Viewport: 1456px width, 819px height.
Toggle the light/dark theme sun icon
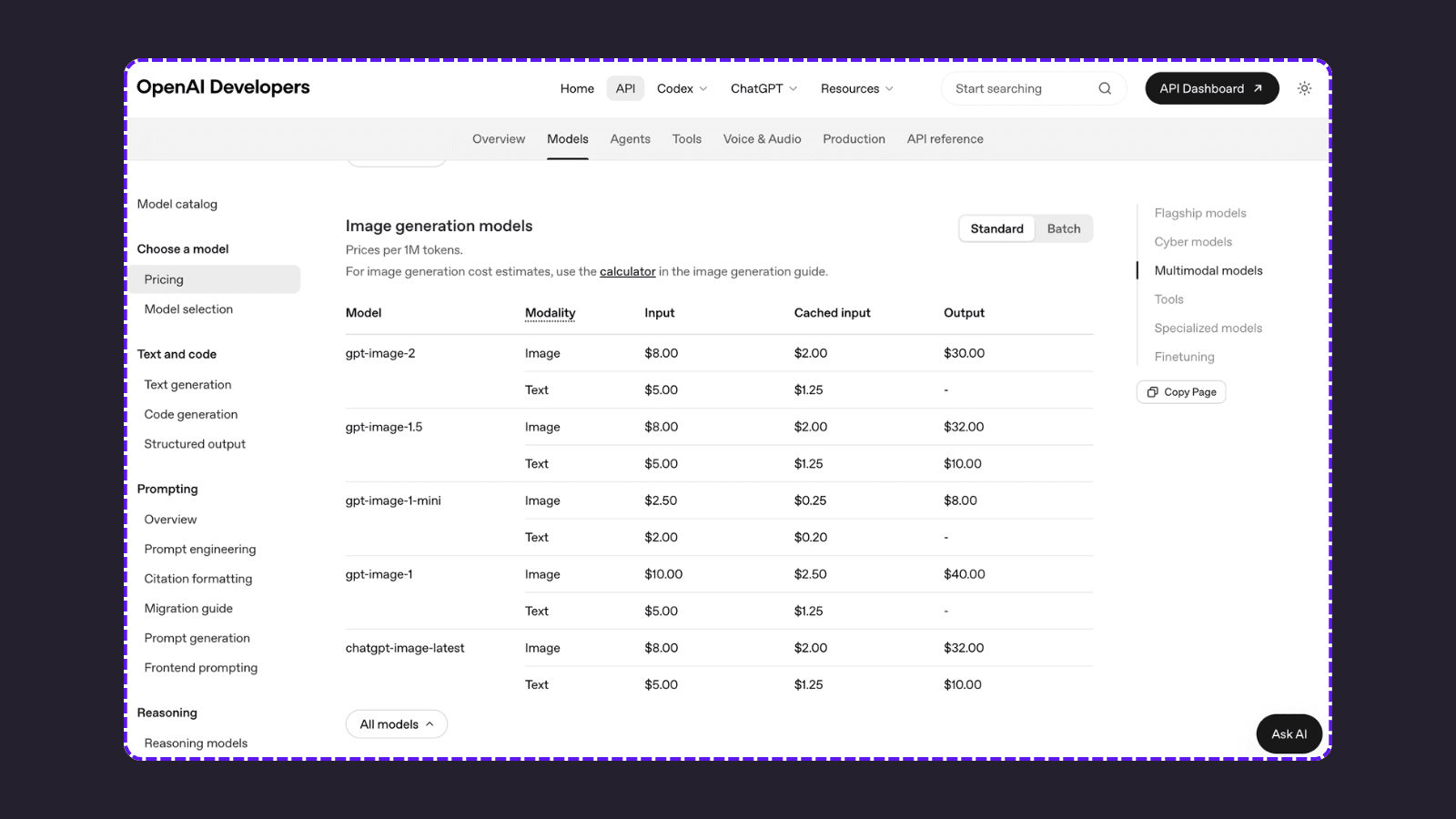tap(1304, 88)
